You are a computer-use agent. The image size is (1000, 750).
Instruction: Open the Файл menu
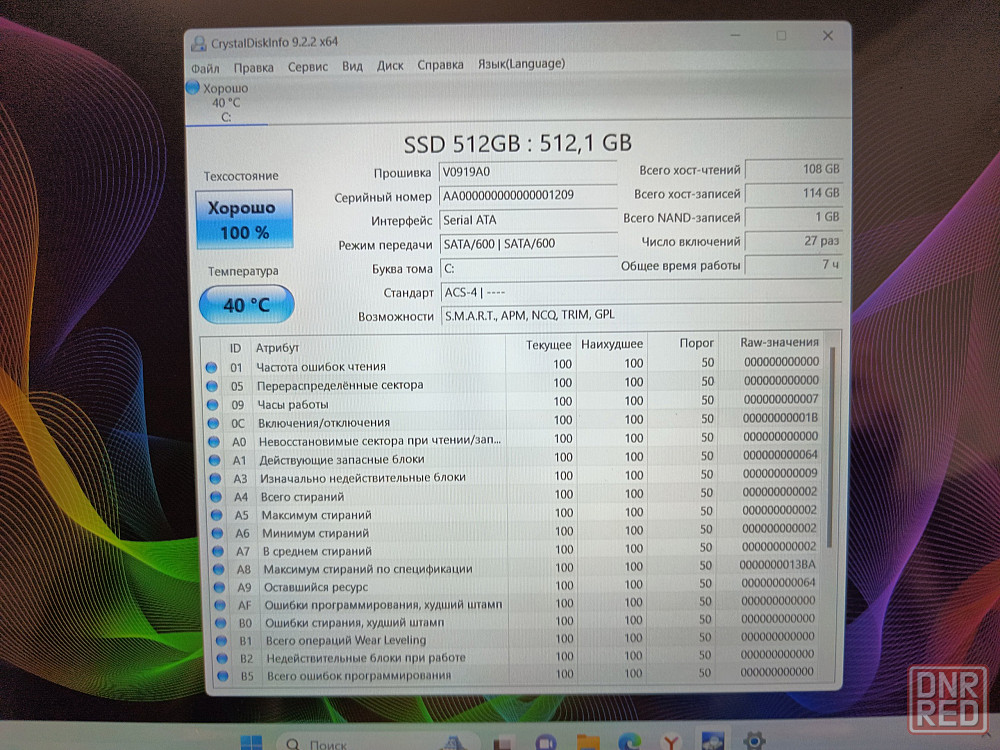[205, 68]
